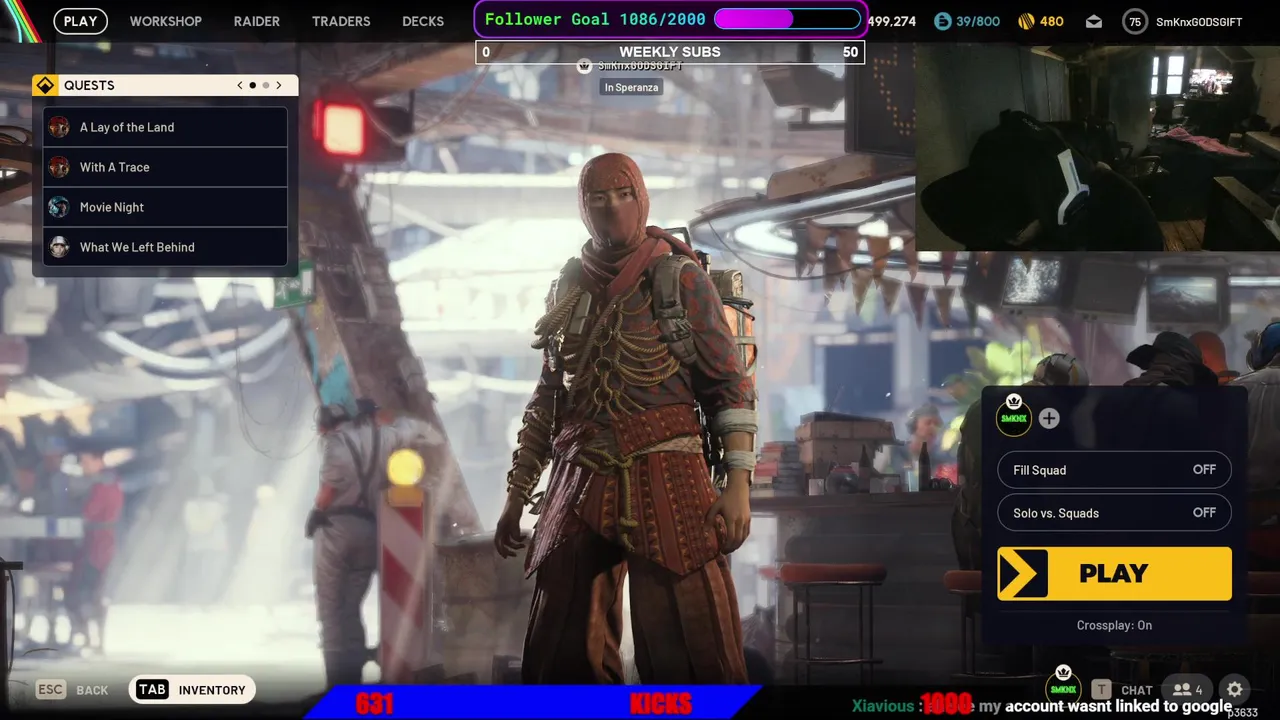This screenshot has width=1280, height=720.
Task: Click the Quests panel diamond icon
Action: [44, 85]
